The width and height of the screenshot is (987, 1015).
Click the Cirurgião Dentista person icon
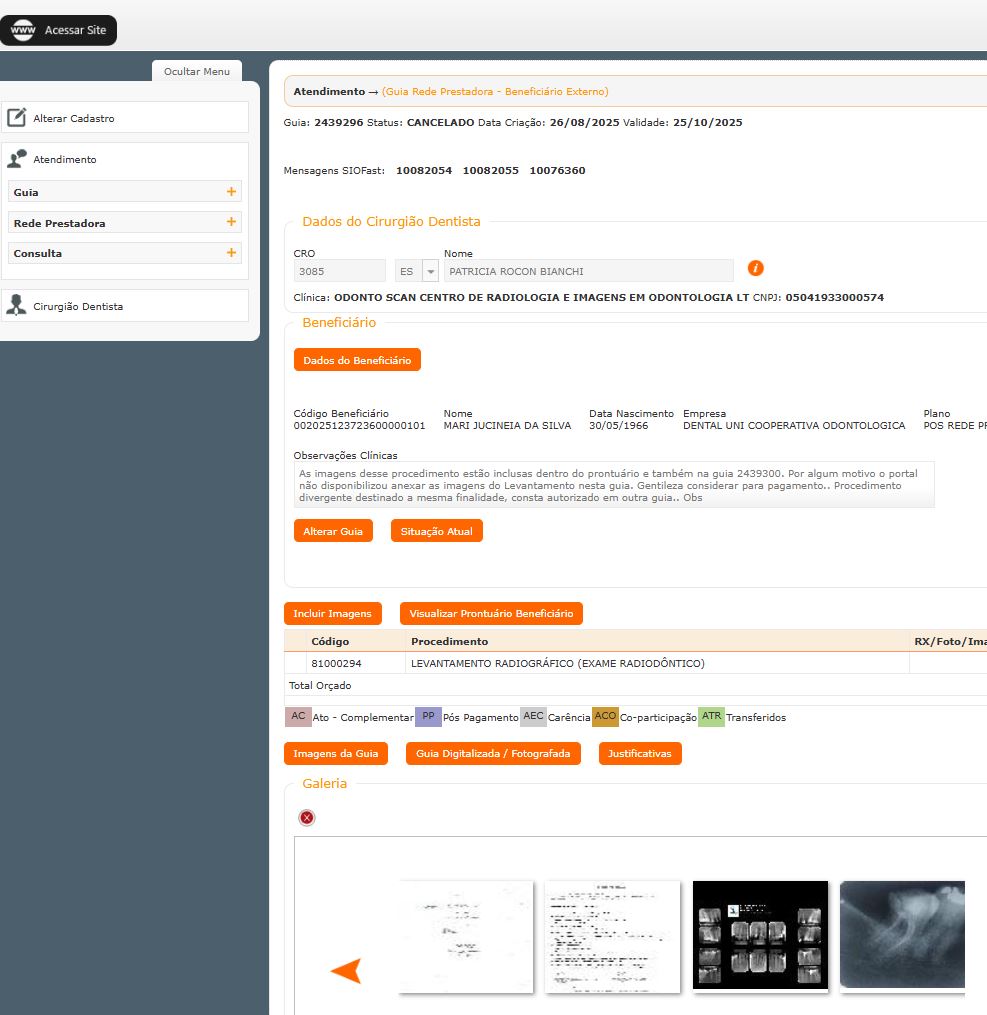17,306
